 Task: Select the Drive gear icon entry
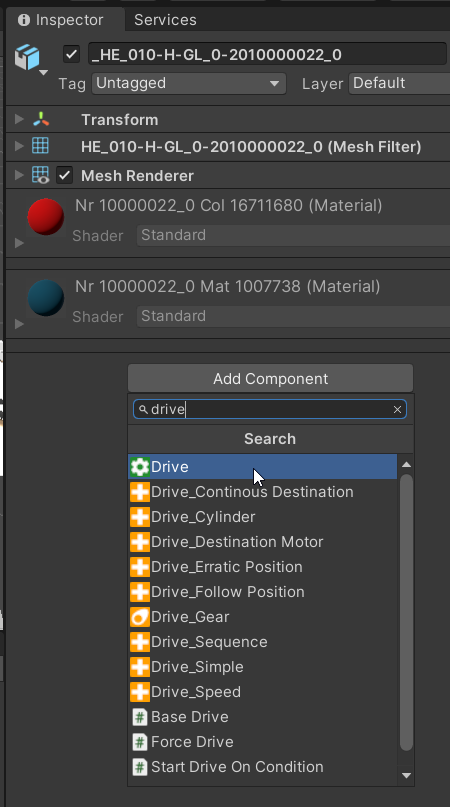pyautogui.click(x=140, y=467)
